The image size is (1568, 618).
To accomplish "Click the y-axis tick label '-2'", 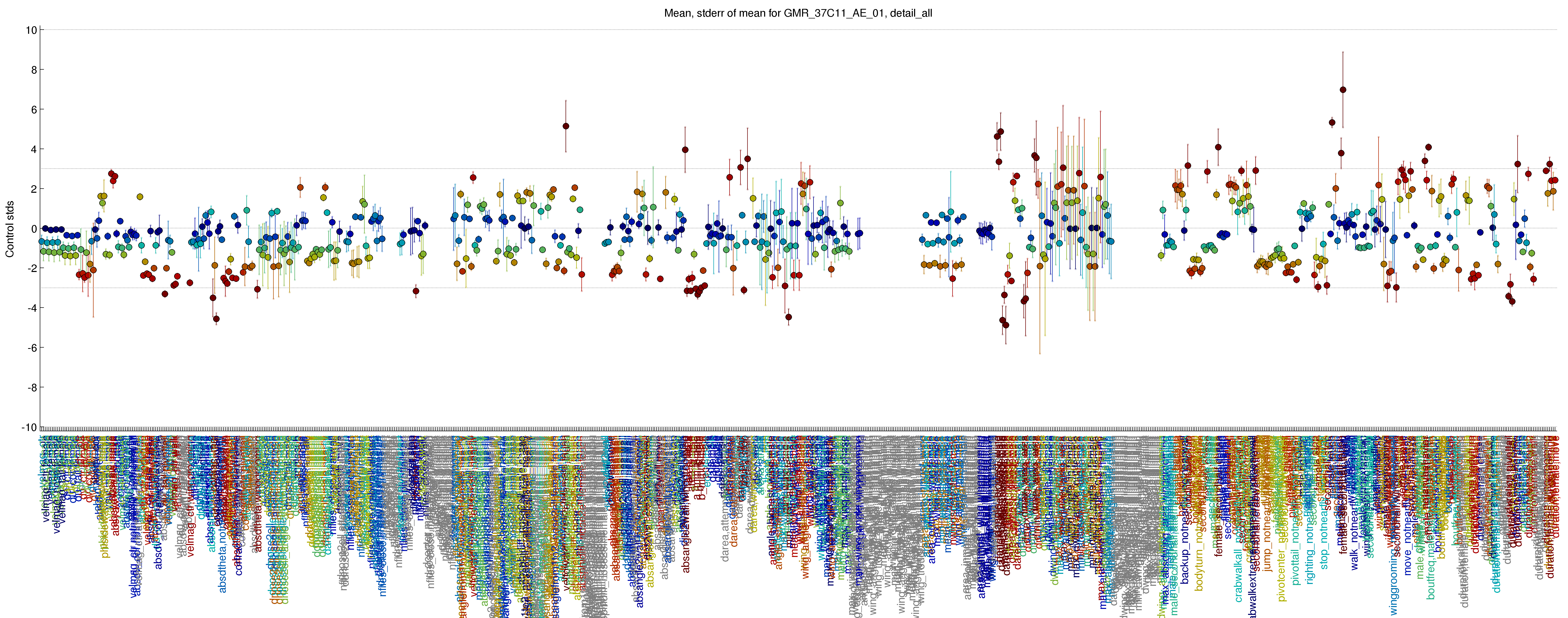I will pyautogui.click(x=32, y=268).
